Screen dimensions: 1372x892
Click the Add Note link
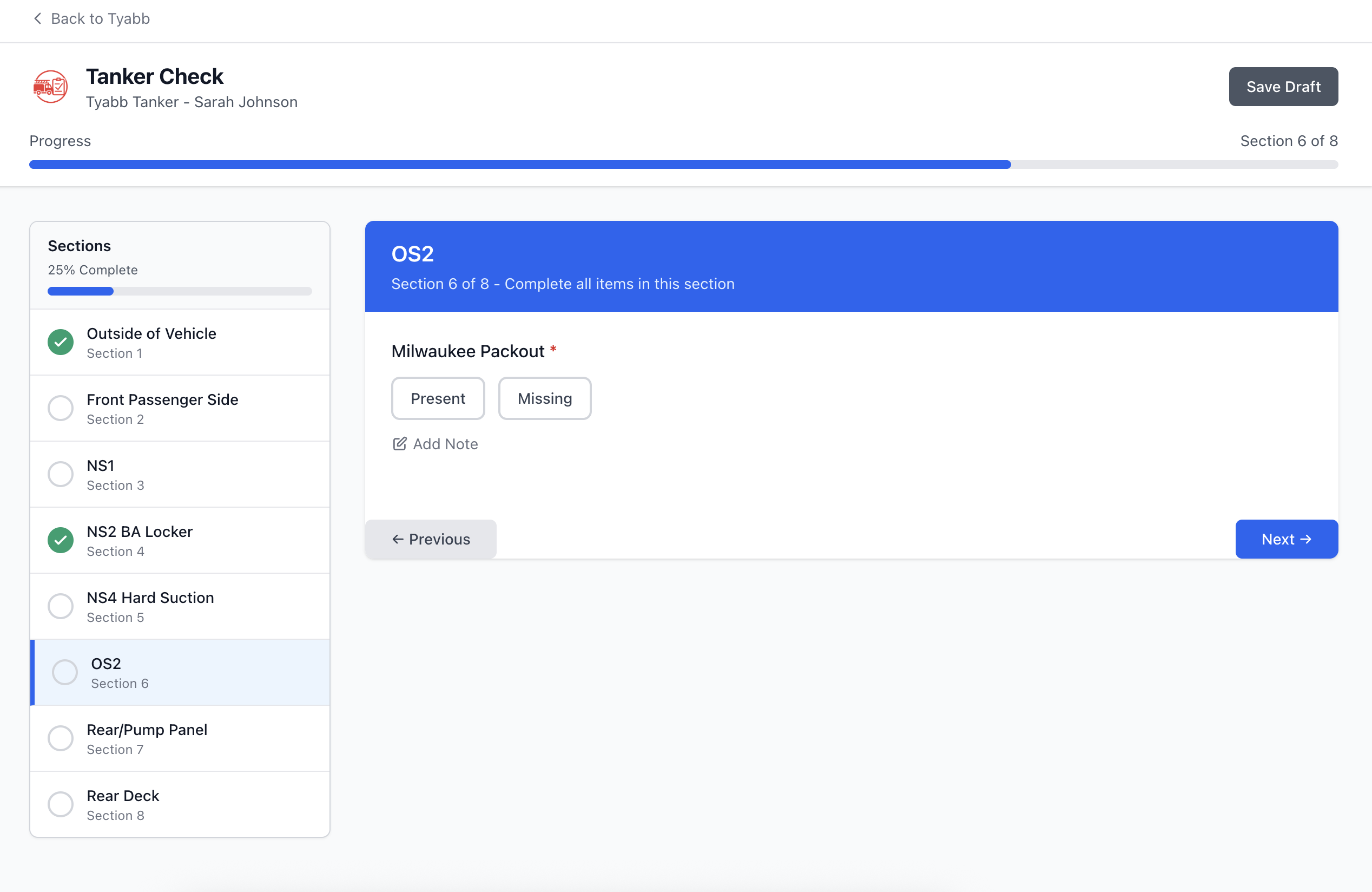[x=435, y=444]
